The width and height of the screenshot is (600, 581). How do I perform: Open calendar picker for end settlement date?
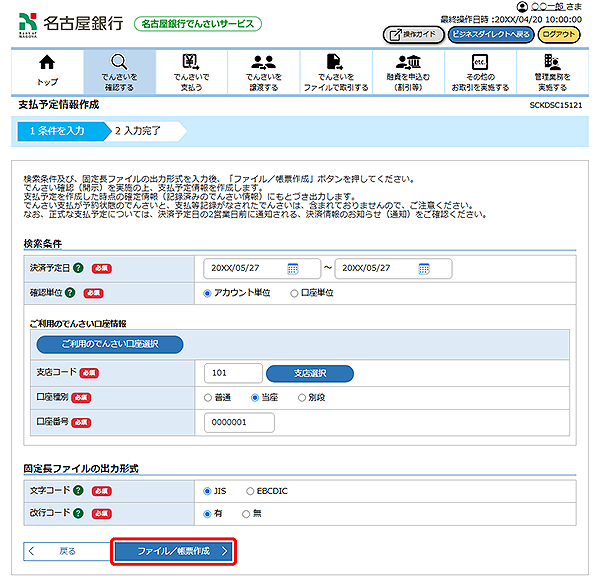pos(423,269)
